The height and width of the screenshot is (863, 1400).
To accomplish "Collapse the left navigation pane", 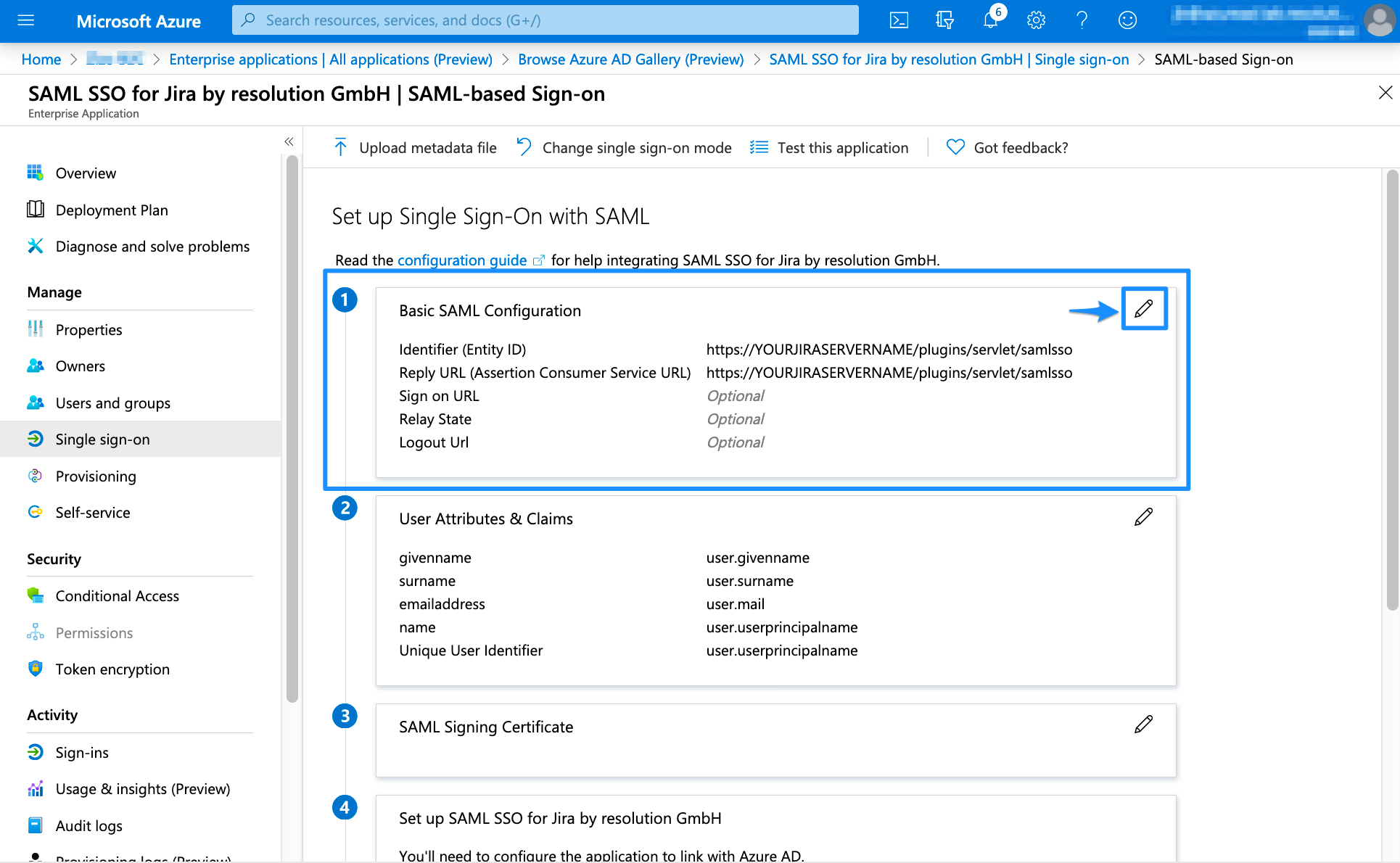I will pos(289,141).
